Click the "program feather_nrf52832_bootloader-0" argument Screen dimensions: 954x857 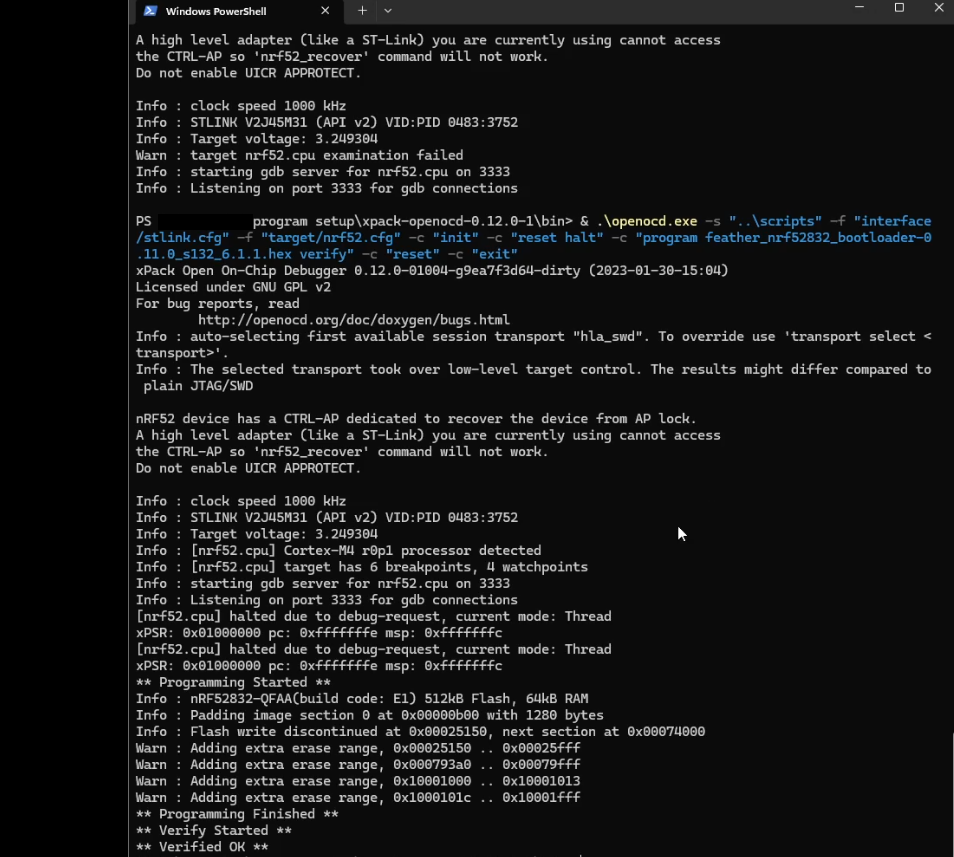click(x=784, y=238)
